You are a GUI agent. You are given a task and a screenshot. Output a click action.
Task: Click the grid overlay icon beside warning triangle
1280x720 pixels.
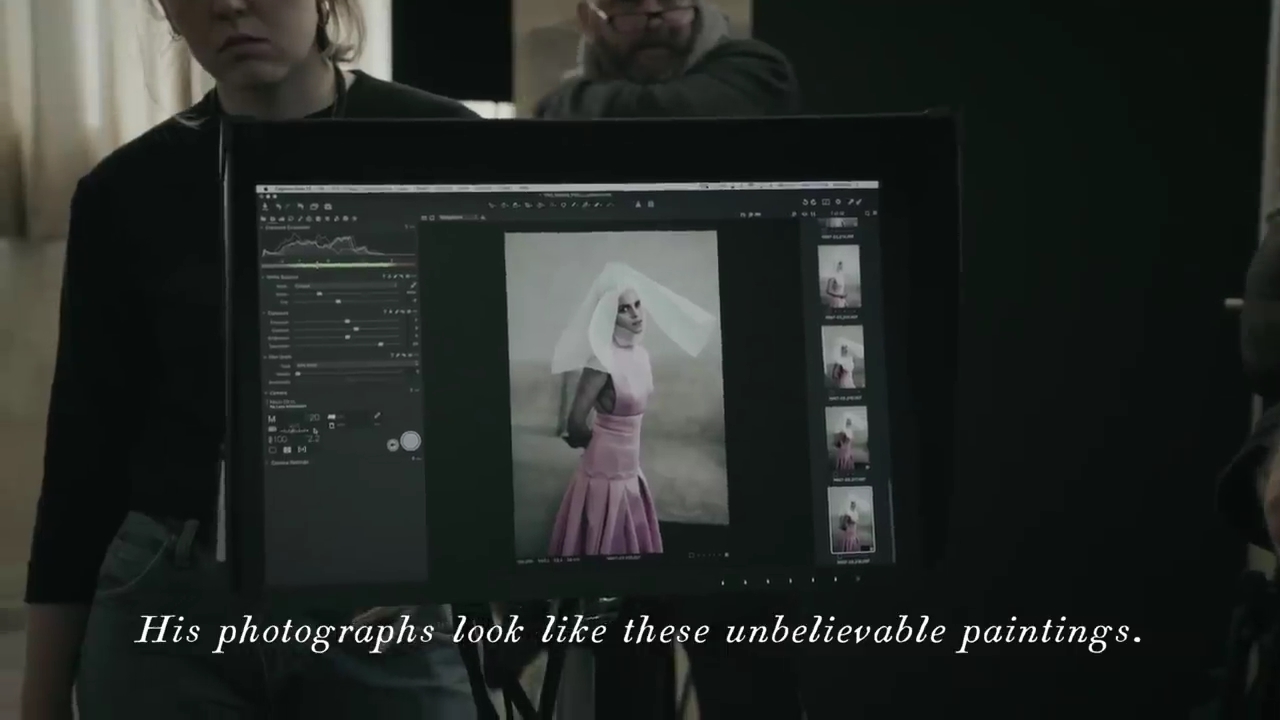[x=651, y=205]
